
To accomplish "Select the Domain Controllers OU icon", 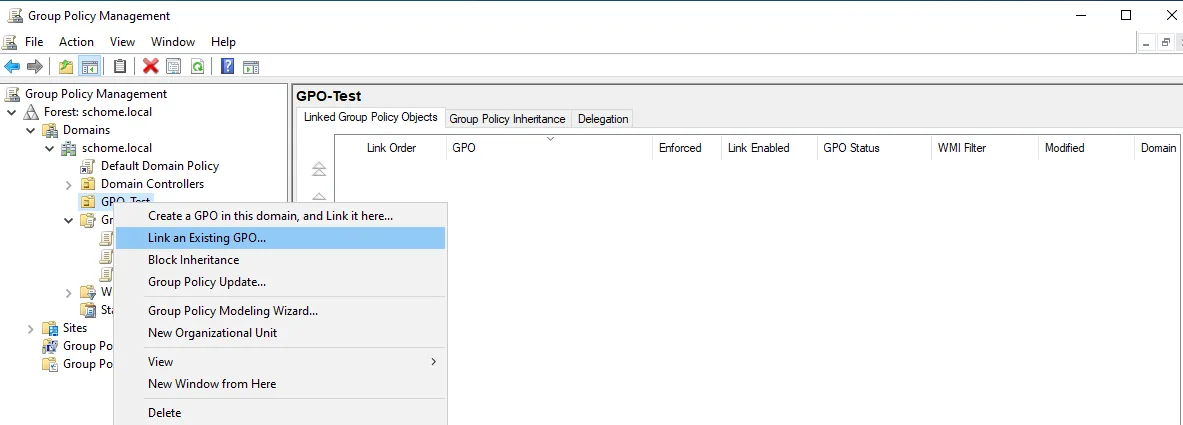I will [x=88, y=184].
